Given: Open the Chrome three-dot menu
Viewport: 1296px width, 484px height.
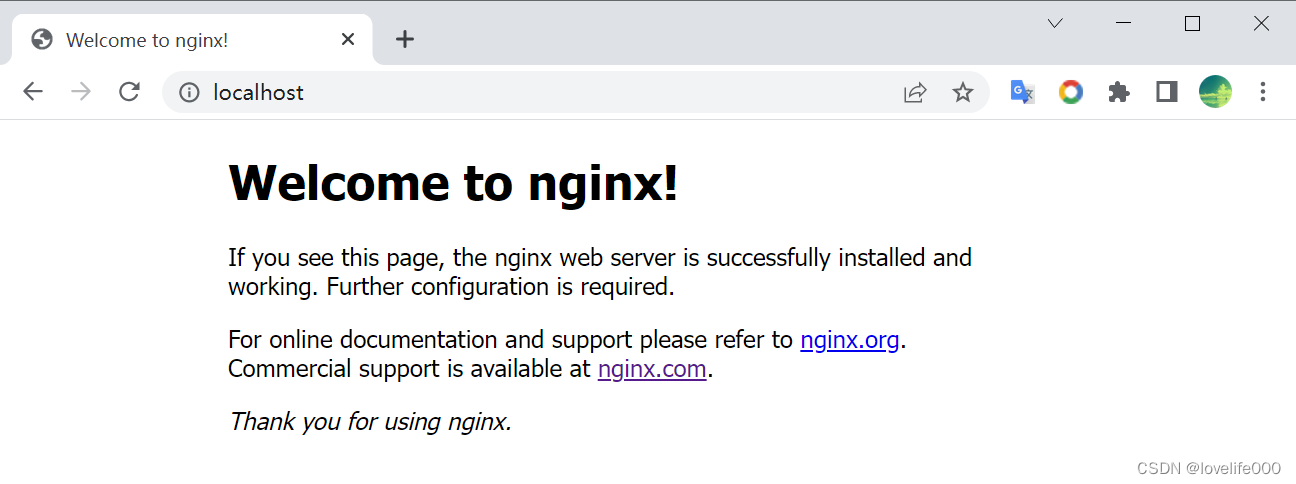Looking at the screenshot, I should coord(1263,92).
